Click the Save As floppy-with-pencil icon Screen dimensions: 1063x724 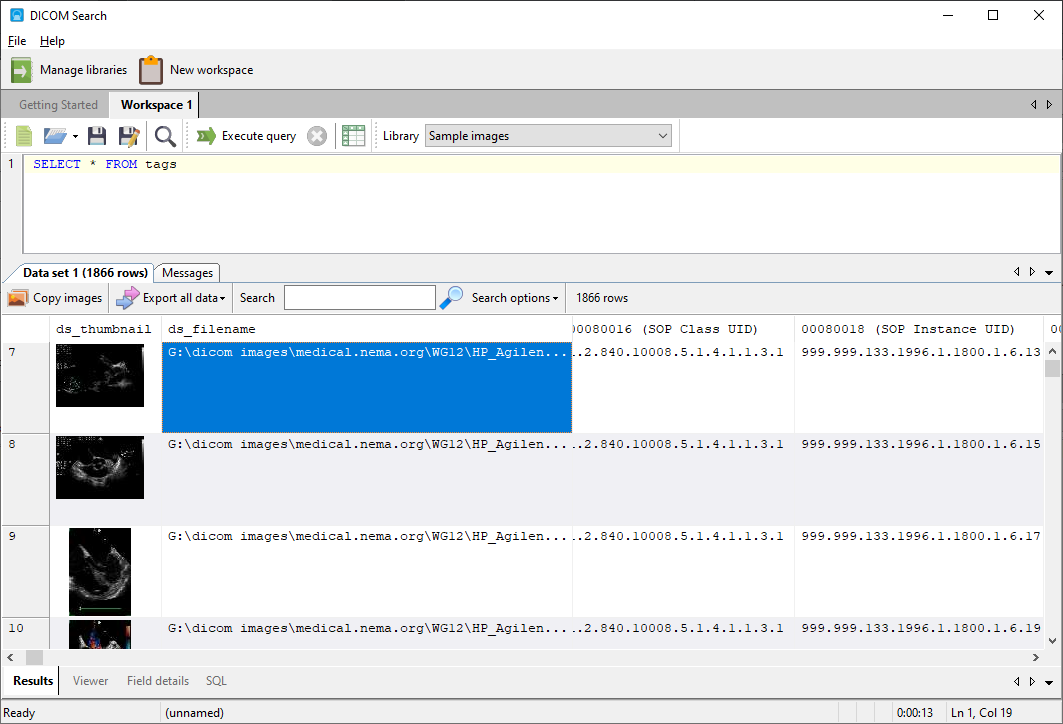tap(129, 135)
